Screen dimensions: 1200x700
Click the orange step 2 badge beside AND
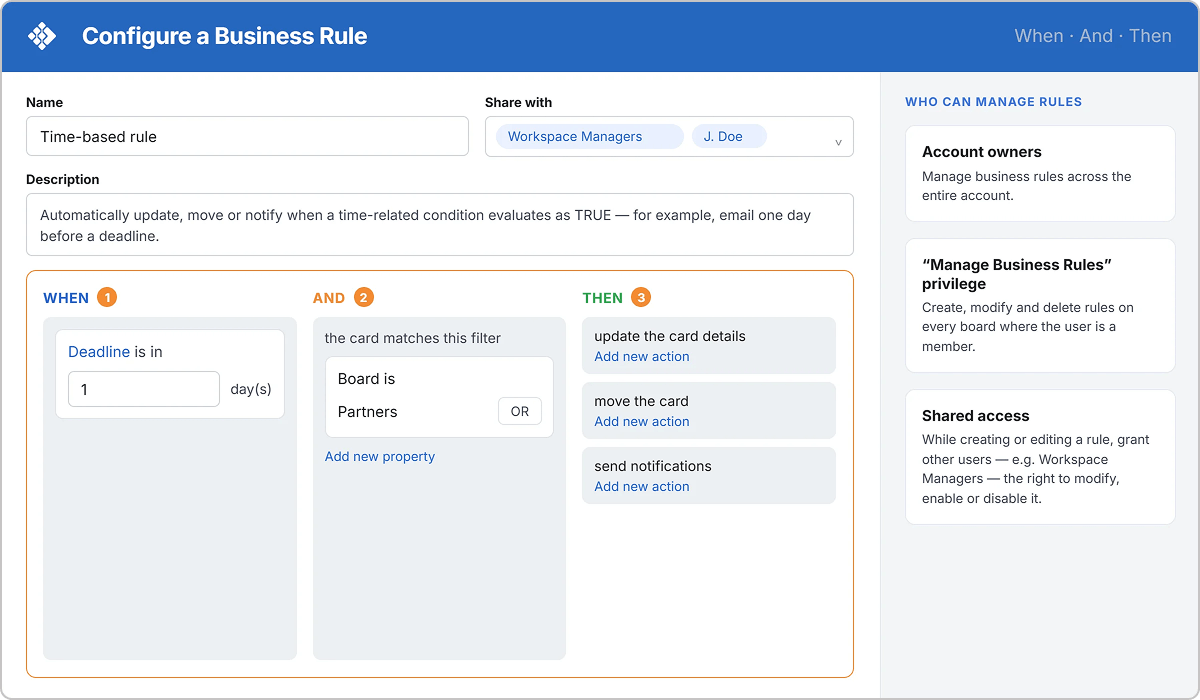click(363, 297)
